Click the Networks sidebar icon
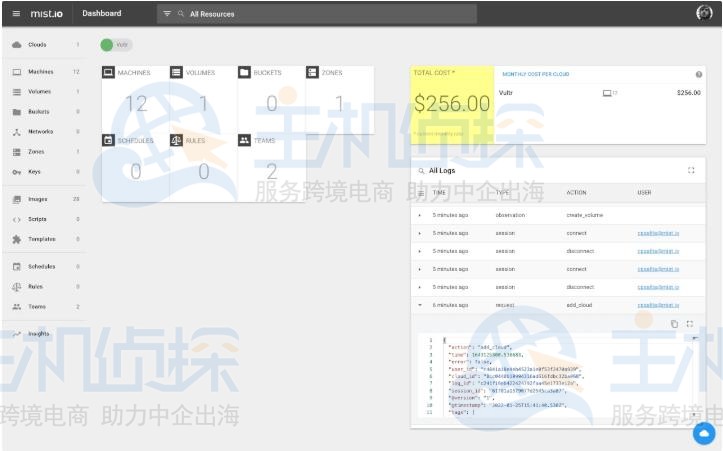This screenshot has height=451, width=723. tap(17, 132)
